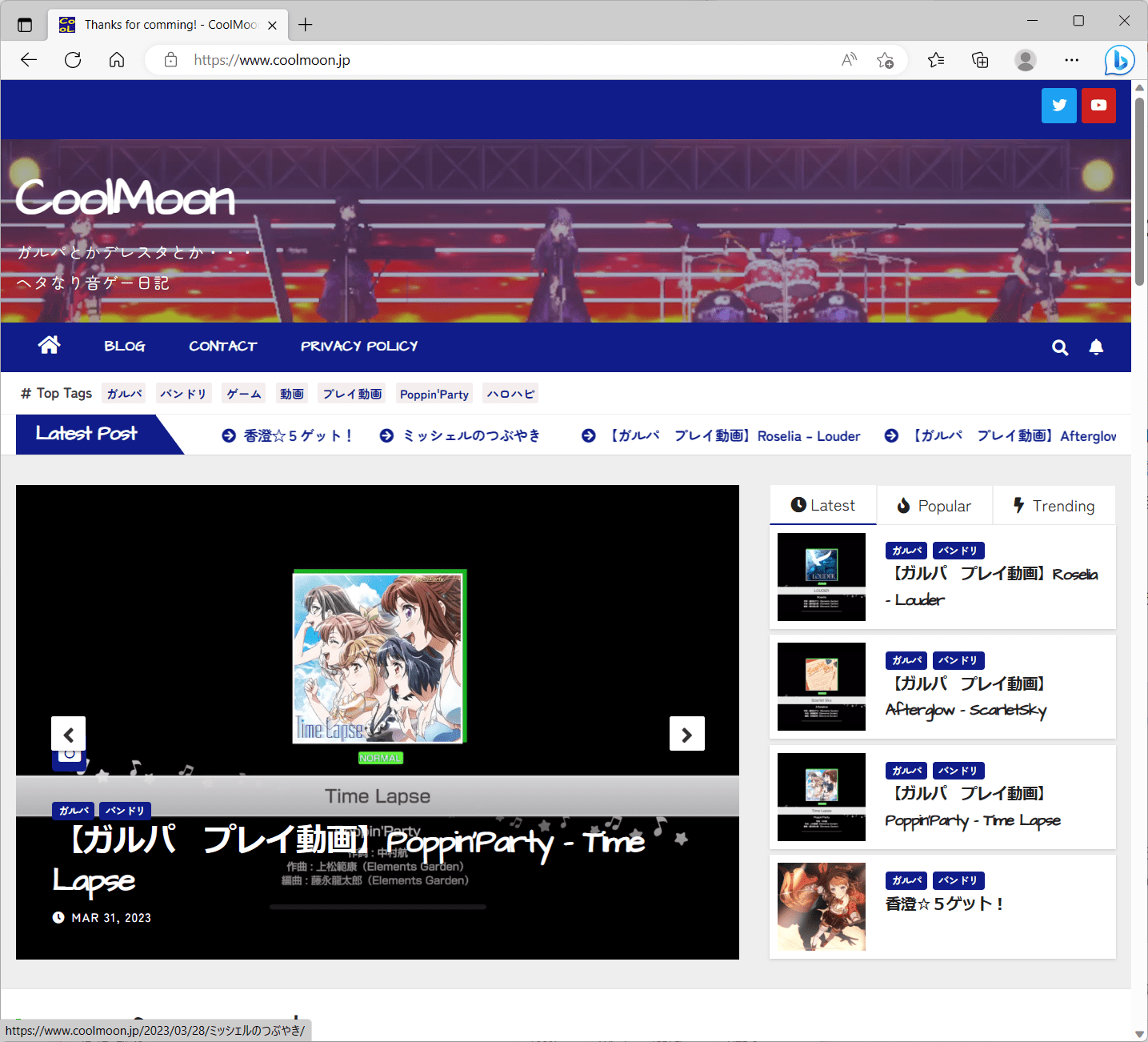Click ガルパ badge on 香澄☆5ゲット！ sidebar post

tap(906, 880)
